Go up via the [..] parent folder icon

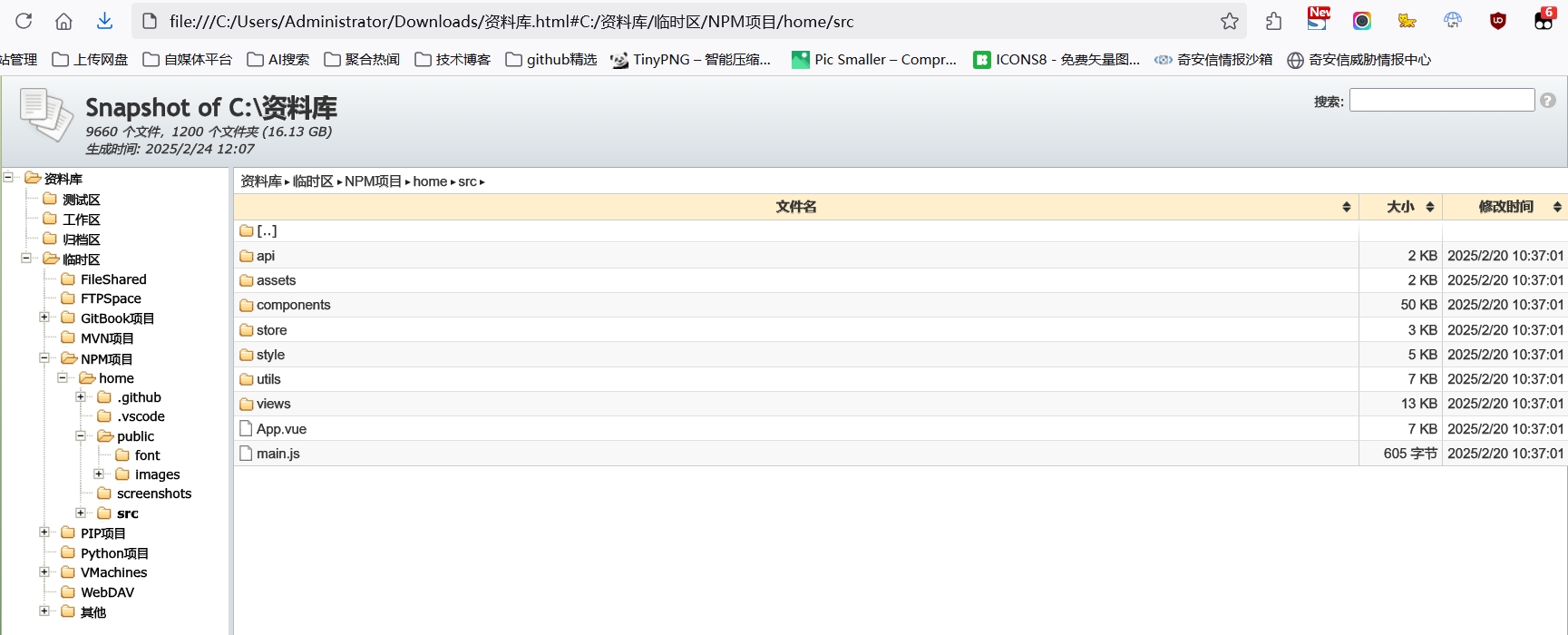(x=246, y=230)
